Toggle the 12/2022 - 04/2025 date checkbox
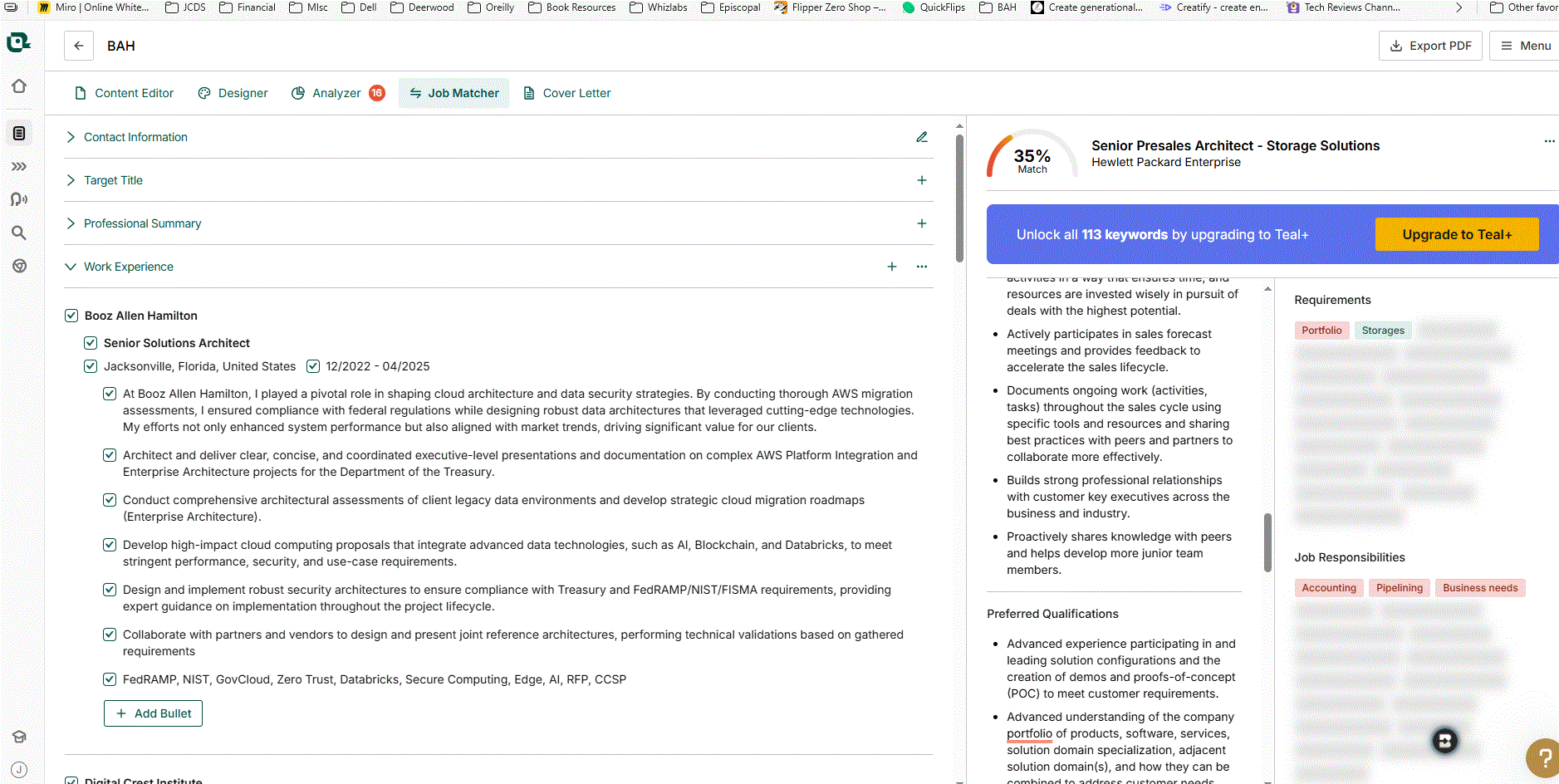 coord(313,366)
